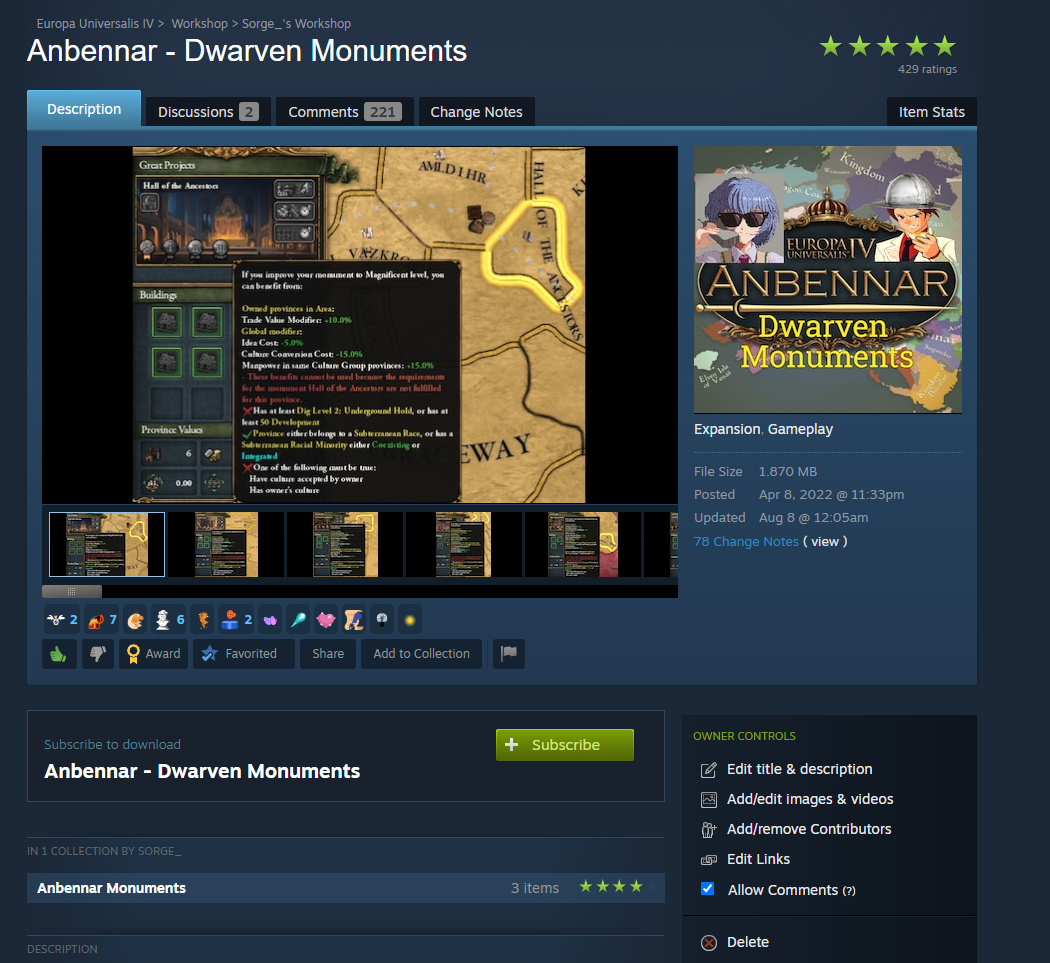Click the Workshop breadcrumb link
The image size is (1050, 963).
click(200, 23)
